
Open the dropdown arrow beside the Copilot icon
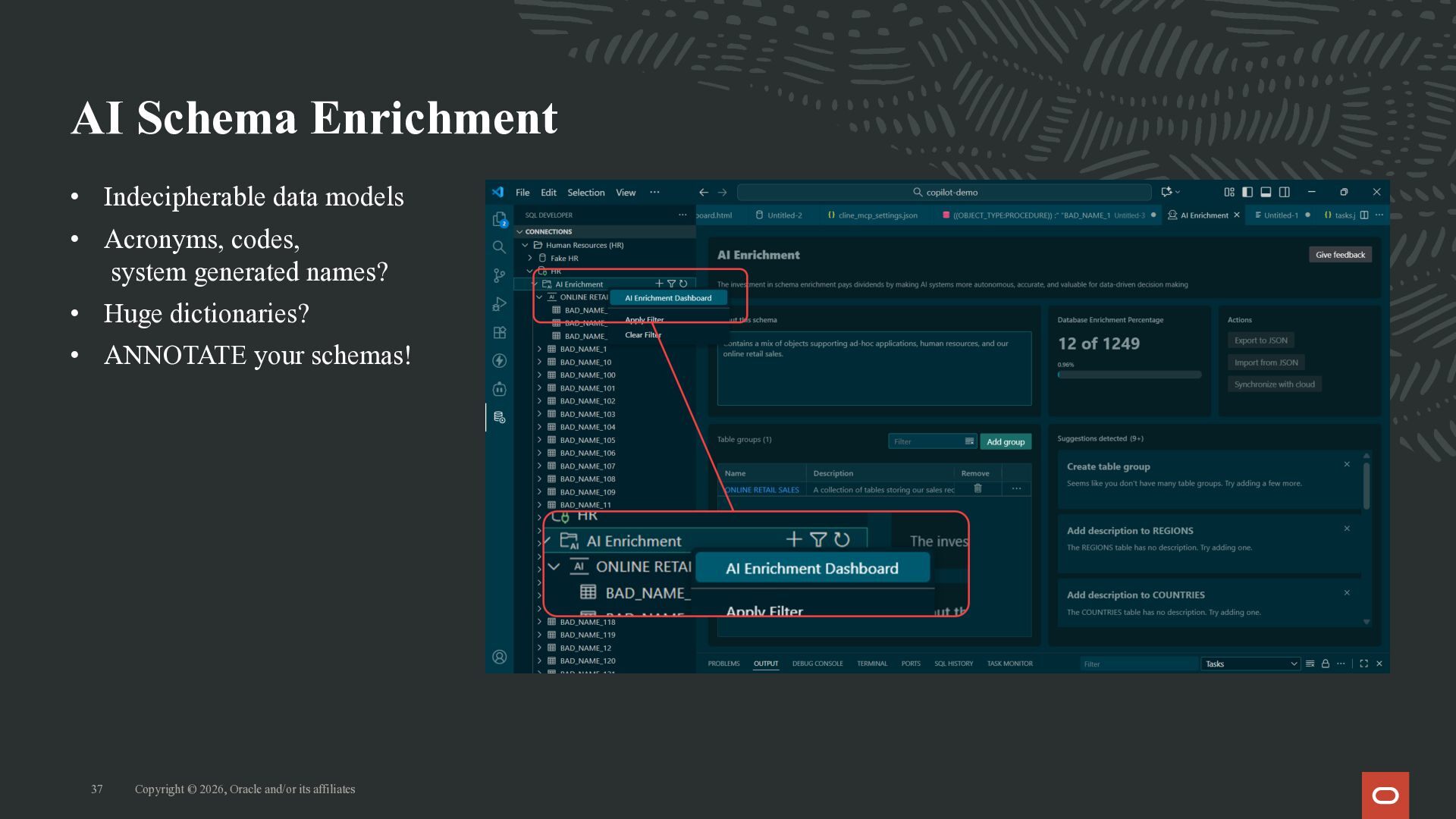(x=1178, y=192)
